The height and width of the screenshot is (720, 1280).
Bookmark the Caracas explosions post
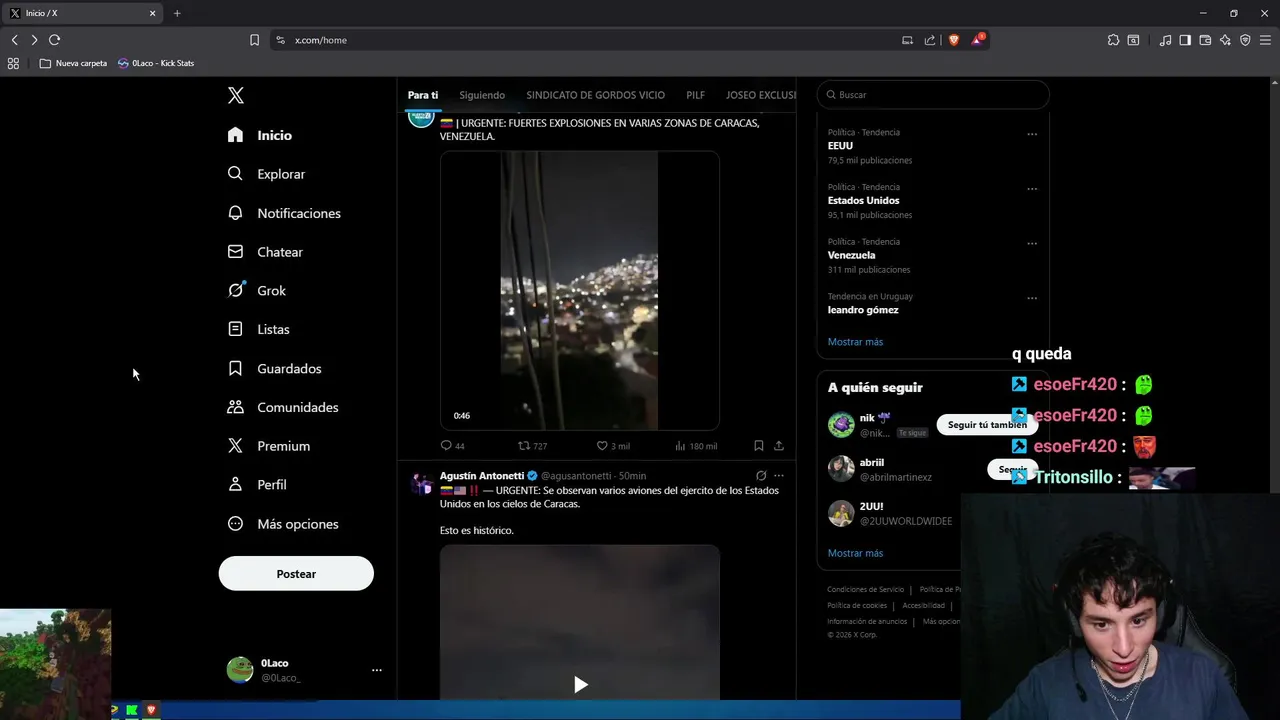click(758, 446)
